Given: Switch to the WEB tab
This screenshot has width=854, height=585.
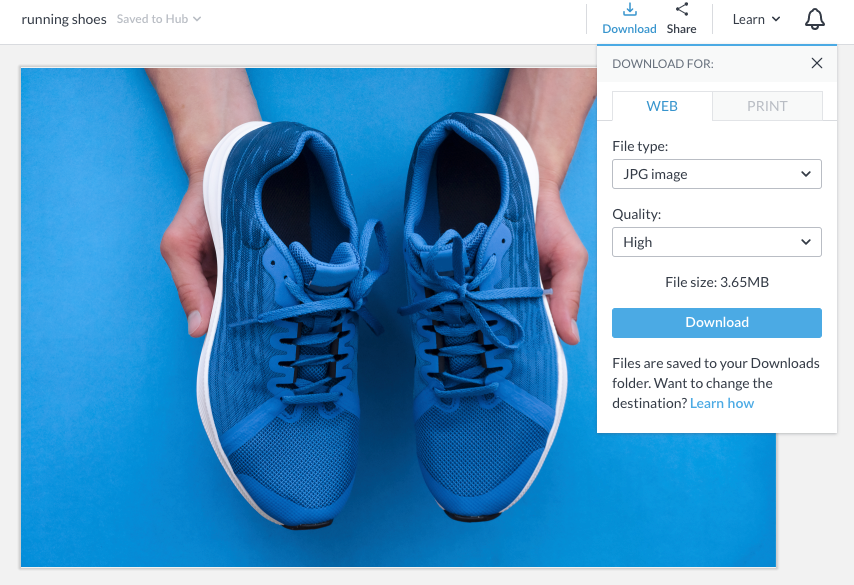Looking at the screenshot, I should pyautogui.click(x=662, y=106).
